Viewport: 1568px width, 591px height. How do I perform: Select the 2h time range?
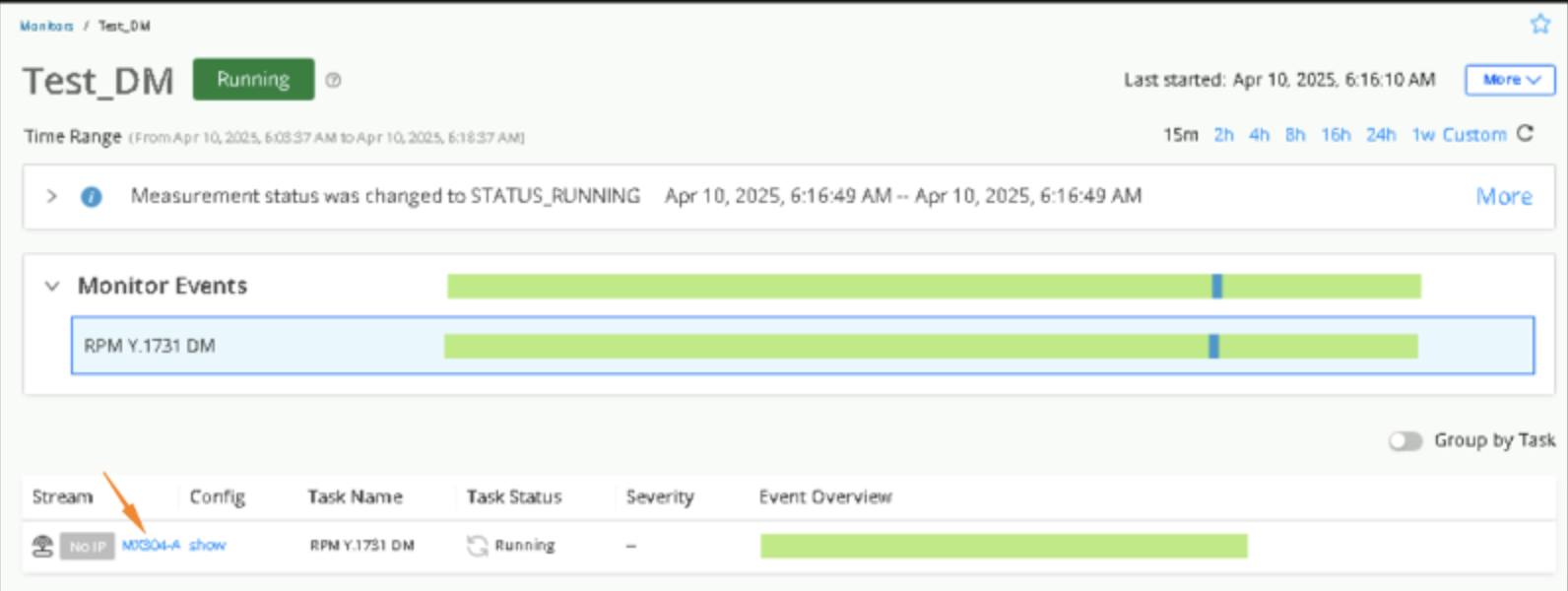(1223, 135)
